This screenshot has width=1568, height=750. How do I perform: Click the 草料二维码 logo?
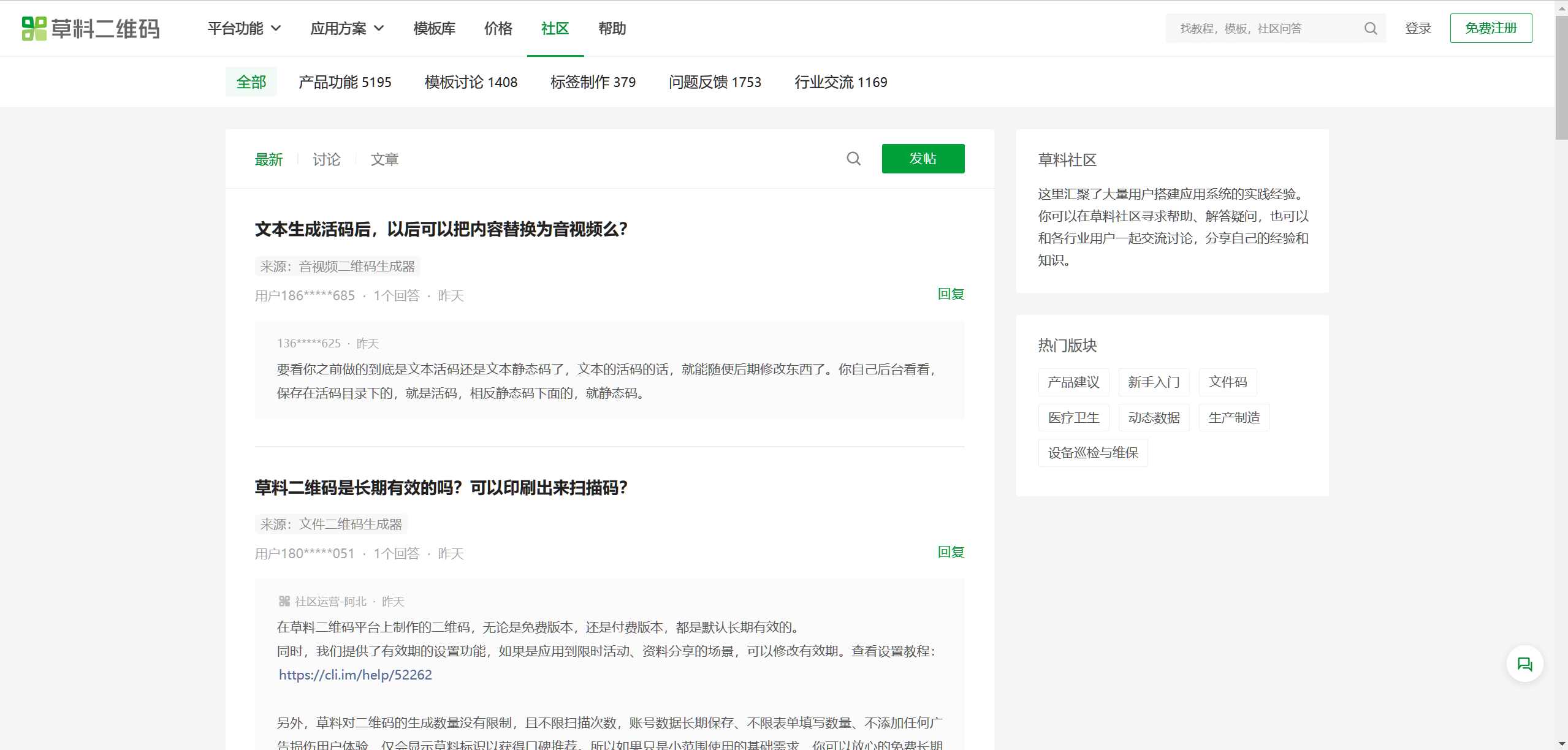point(91,29)
